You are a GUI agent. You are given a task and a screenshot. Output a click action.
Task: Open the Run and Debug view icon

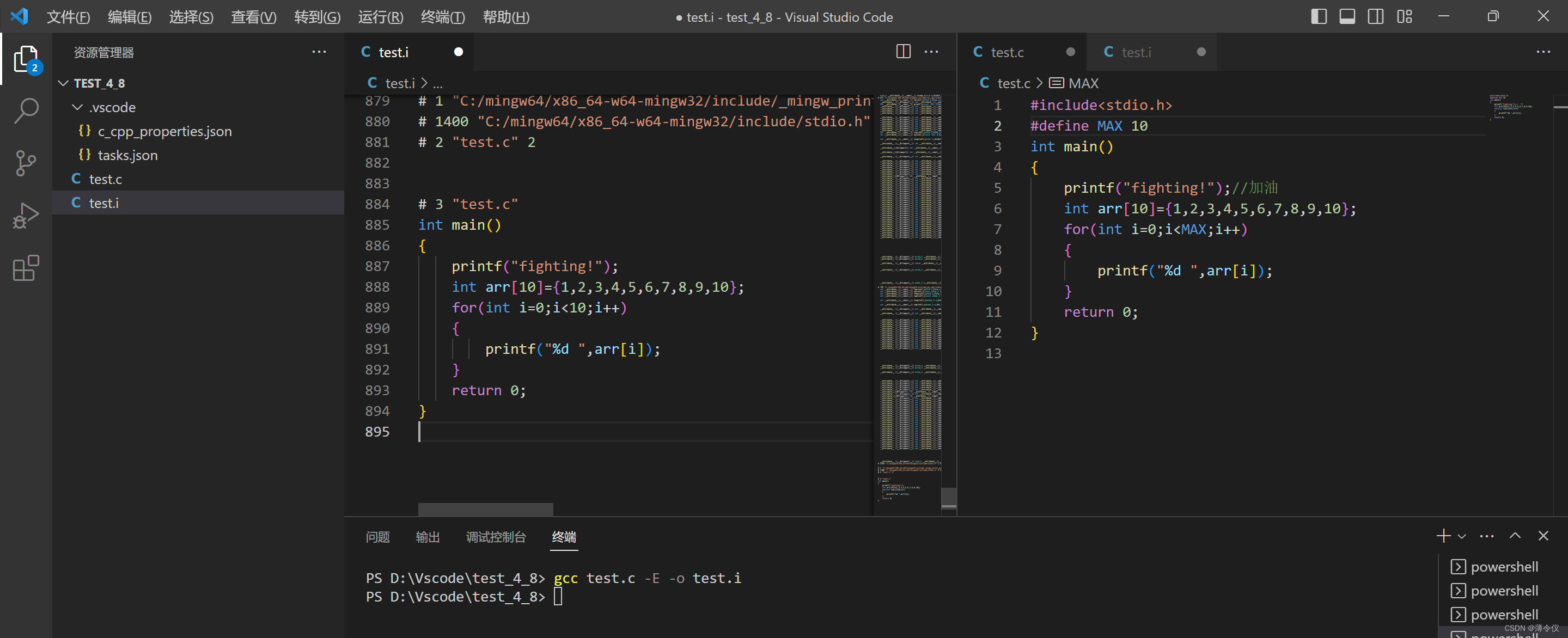tap(26, 216)
